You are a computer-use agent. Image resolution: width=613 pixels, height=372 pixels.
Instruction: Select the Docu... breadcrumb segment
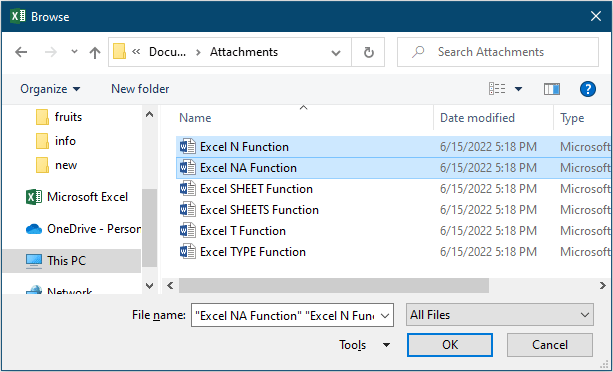coord(167,52)
